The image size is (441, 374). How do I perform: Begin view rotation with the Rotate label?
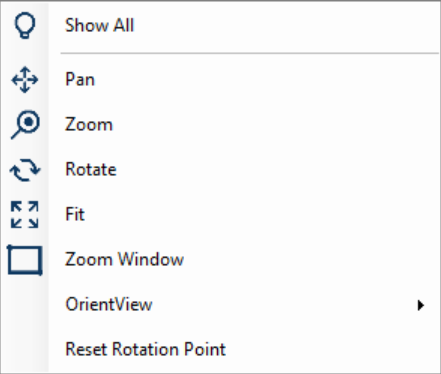click(x=91, y=169)
